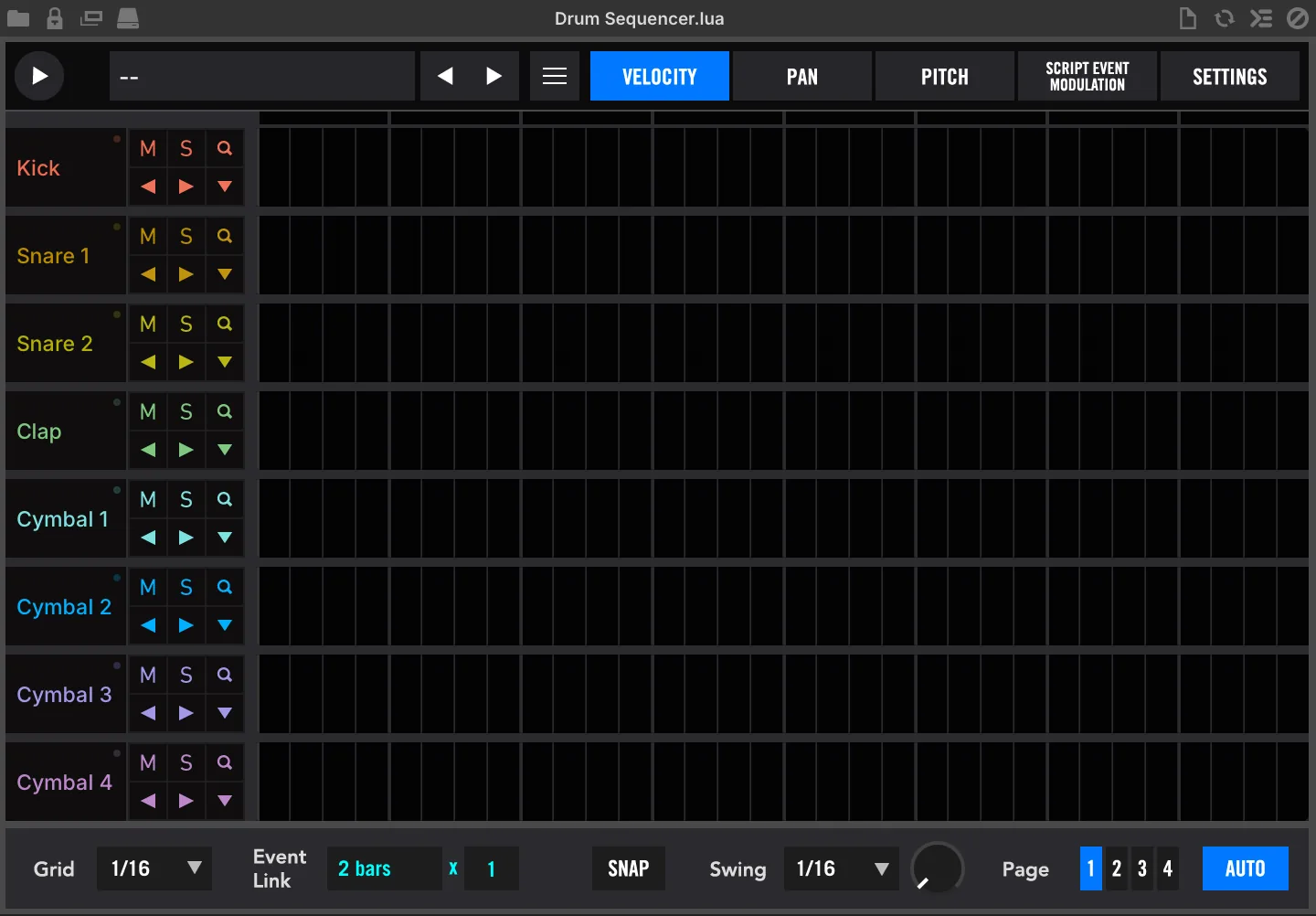Screen dimensions: 1316x916
Task: Shift Snare 1 pattern right
Action: (186, 274)
